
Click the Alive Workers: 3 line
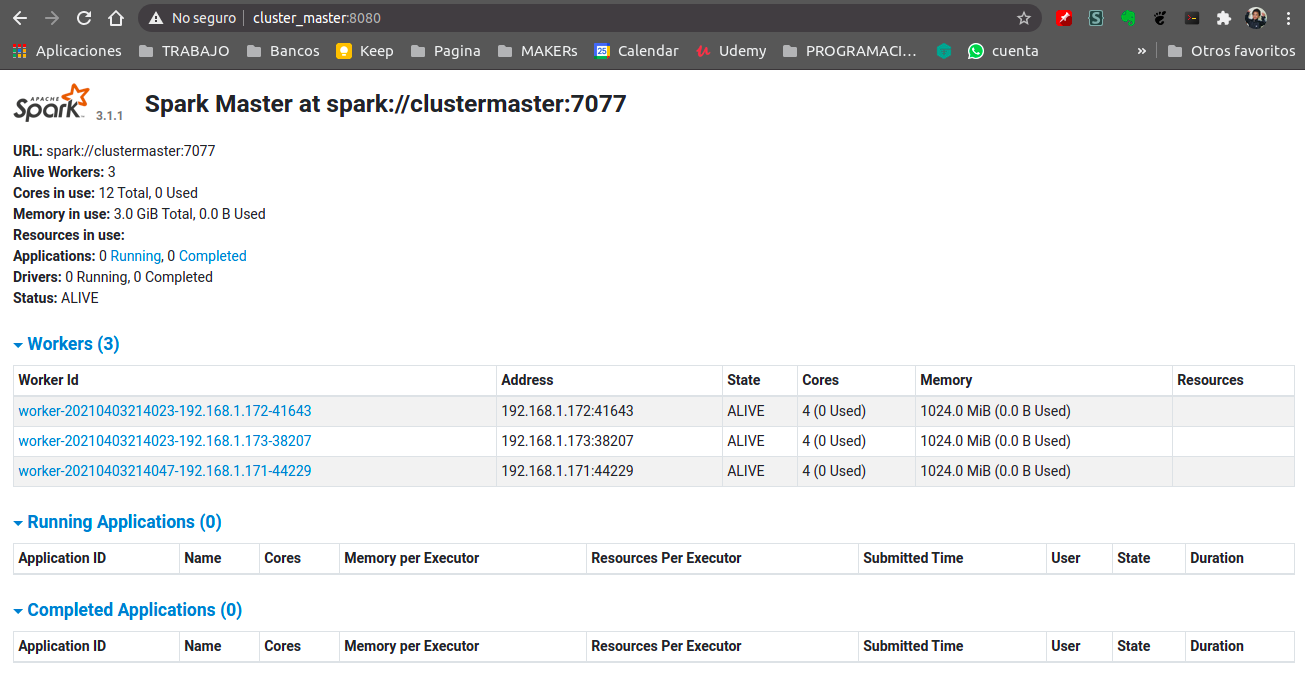pyautogui.click(x=64, y=172)
